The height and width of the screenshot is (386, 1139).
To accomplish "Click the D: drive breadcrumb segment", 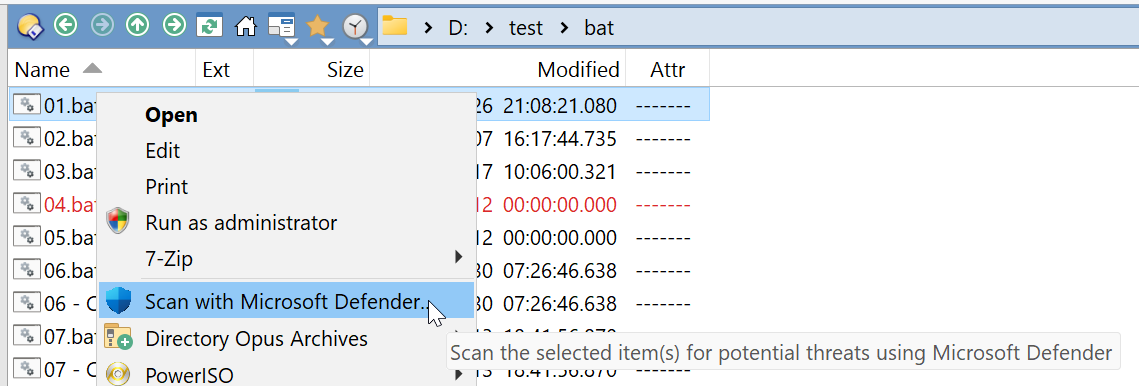I will coord(458,28).
